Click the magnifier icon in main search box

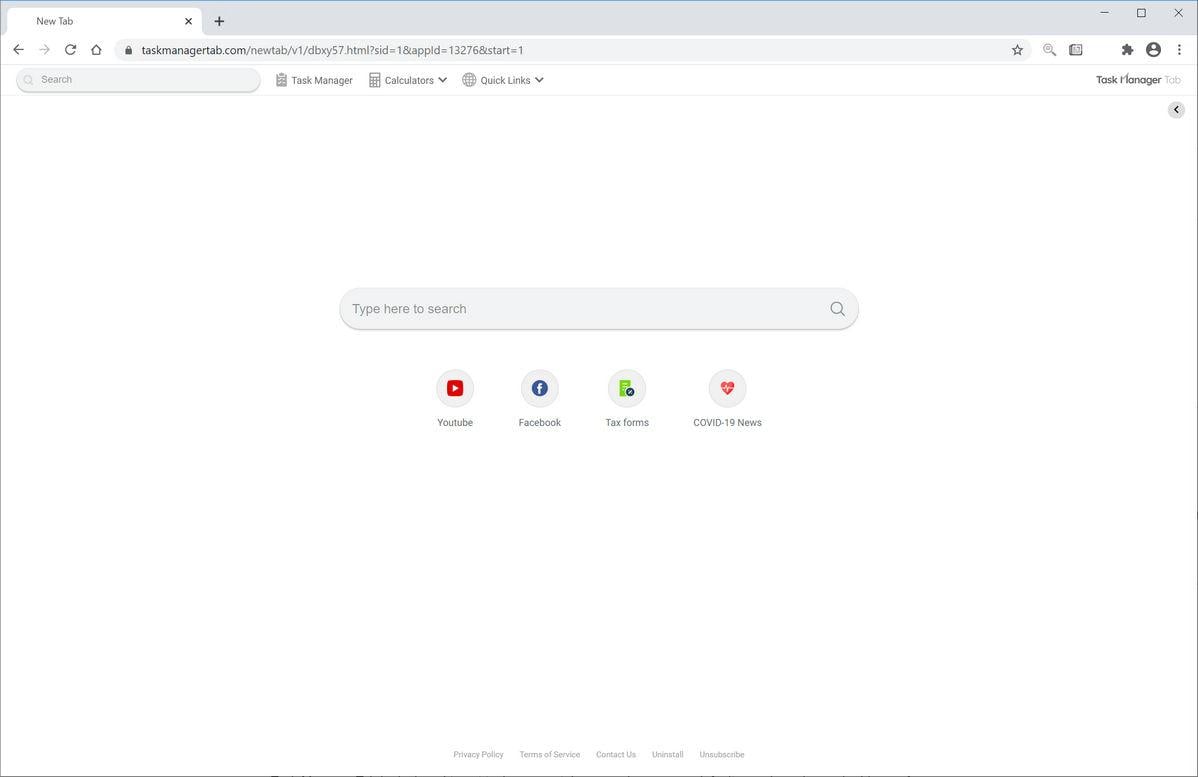pos(837,309)
